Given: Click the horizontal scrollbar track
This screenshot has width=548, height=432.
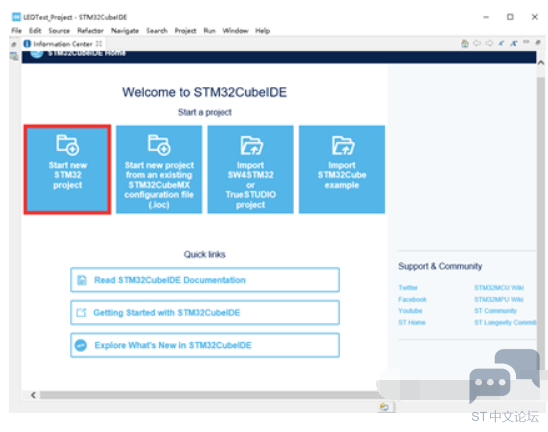Looking at the screenshot, I should click(210, 395).
